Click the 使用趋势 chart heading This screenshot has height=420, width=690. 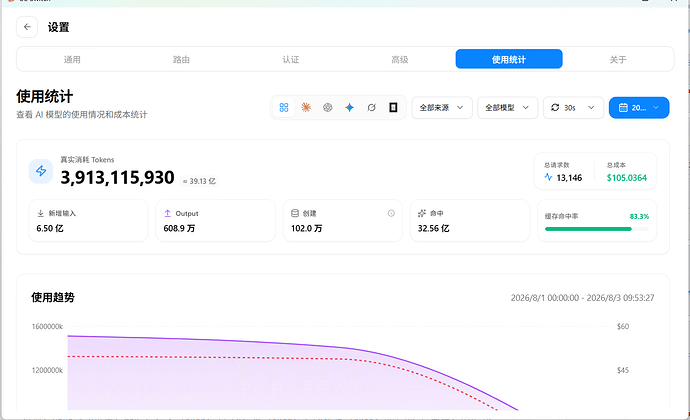tap(53, 297)
